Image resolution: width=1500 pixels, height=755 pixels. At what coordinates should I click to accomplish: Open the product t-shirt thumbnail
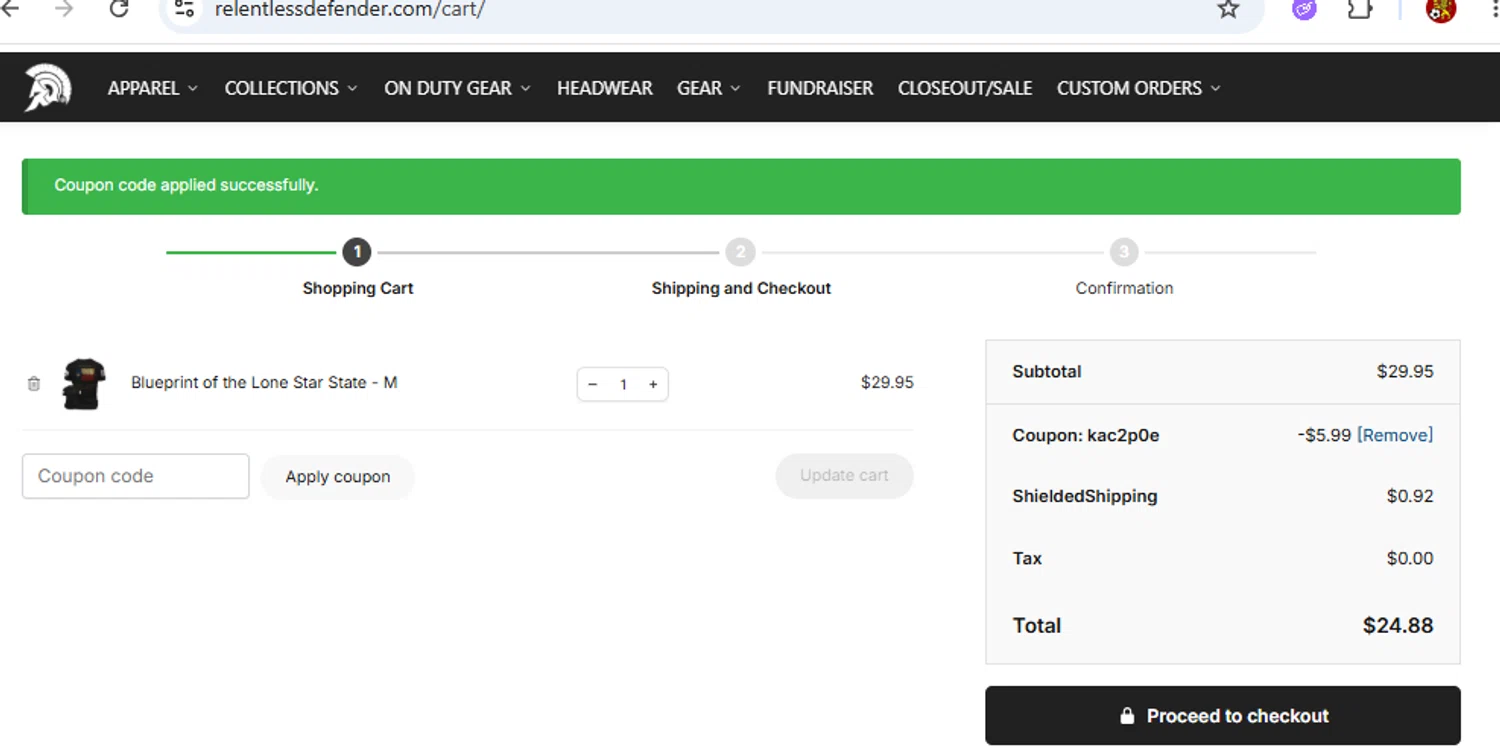point(83,384)
